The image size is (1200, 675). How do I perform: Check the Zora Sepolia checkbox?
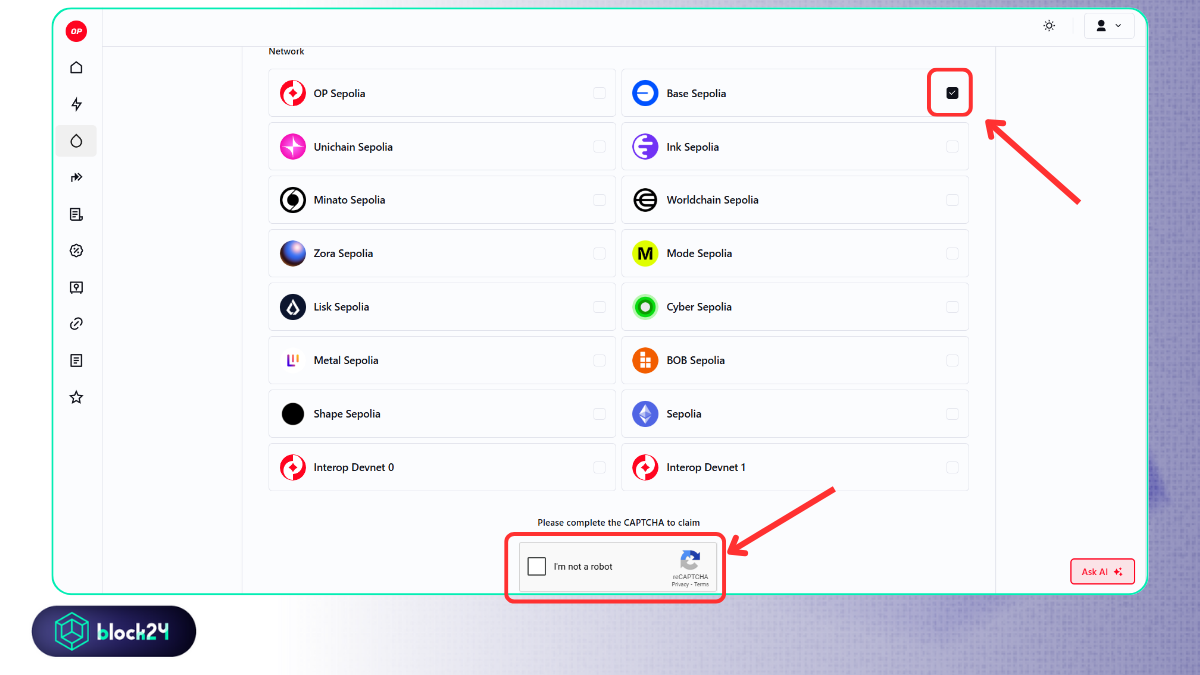(599, 253)
